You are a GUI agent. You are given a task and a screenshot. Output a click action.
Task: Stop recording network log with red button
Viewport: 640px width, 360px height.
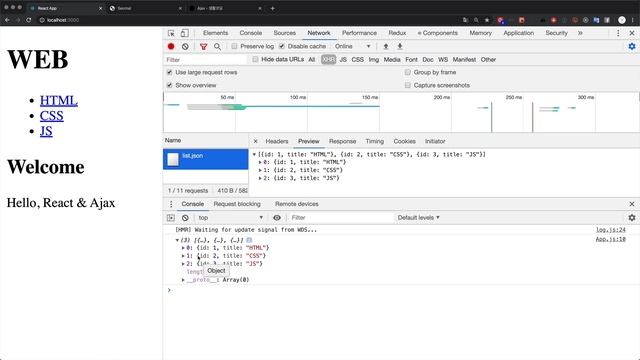(171, 47)
